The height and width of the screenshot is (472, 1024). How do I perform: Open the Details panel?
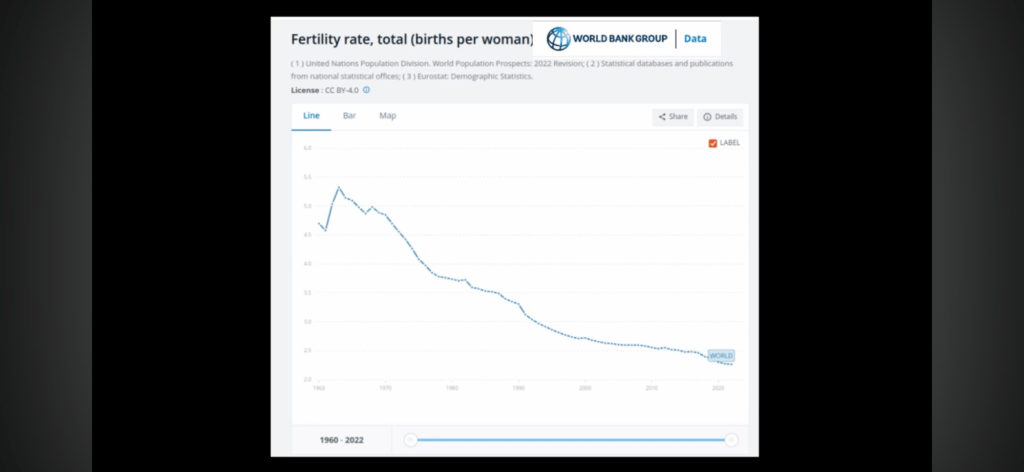(x=720, y=117)
